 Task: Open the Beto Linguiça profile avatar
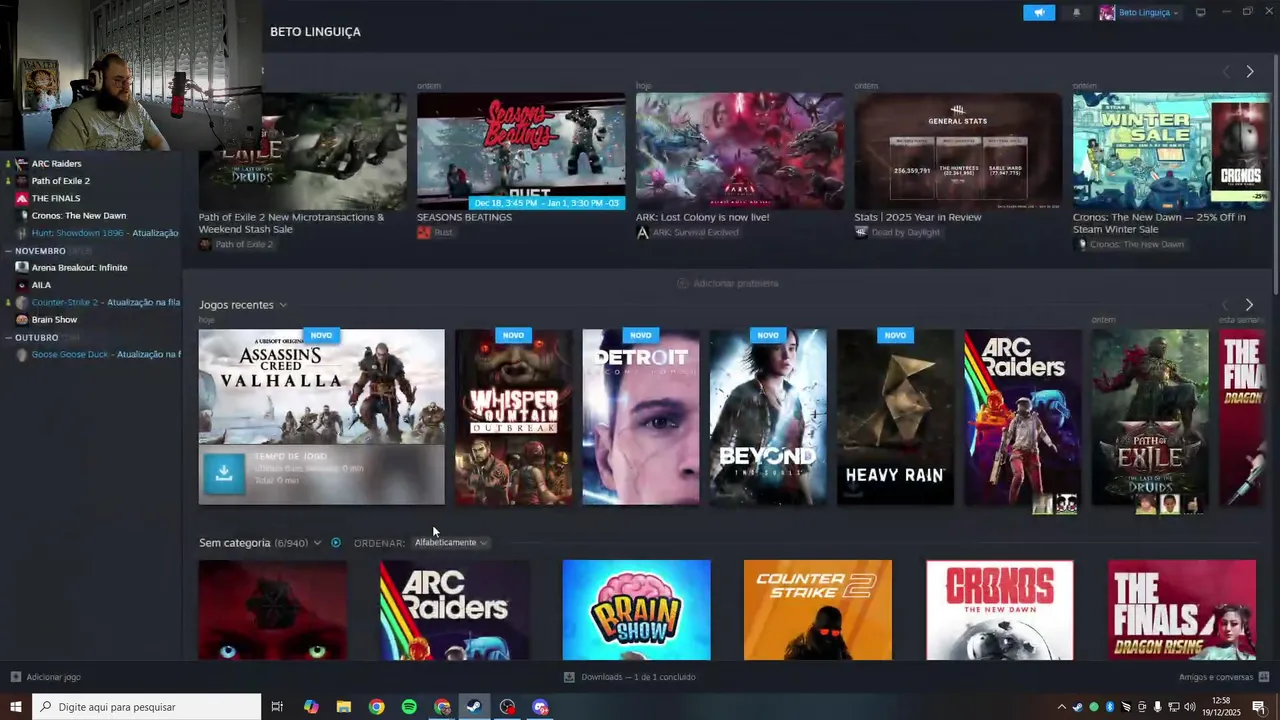click(x=1107, y=13)
